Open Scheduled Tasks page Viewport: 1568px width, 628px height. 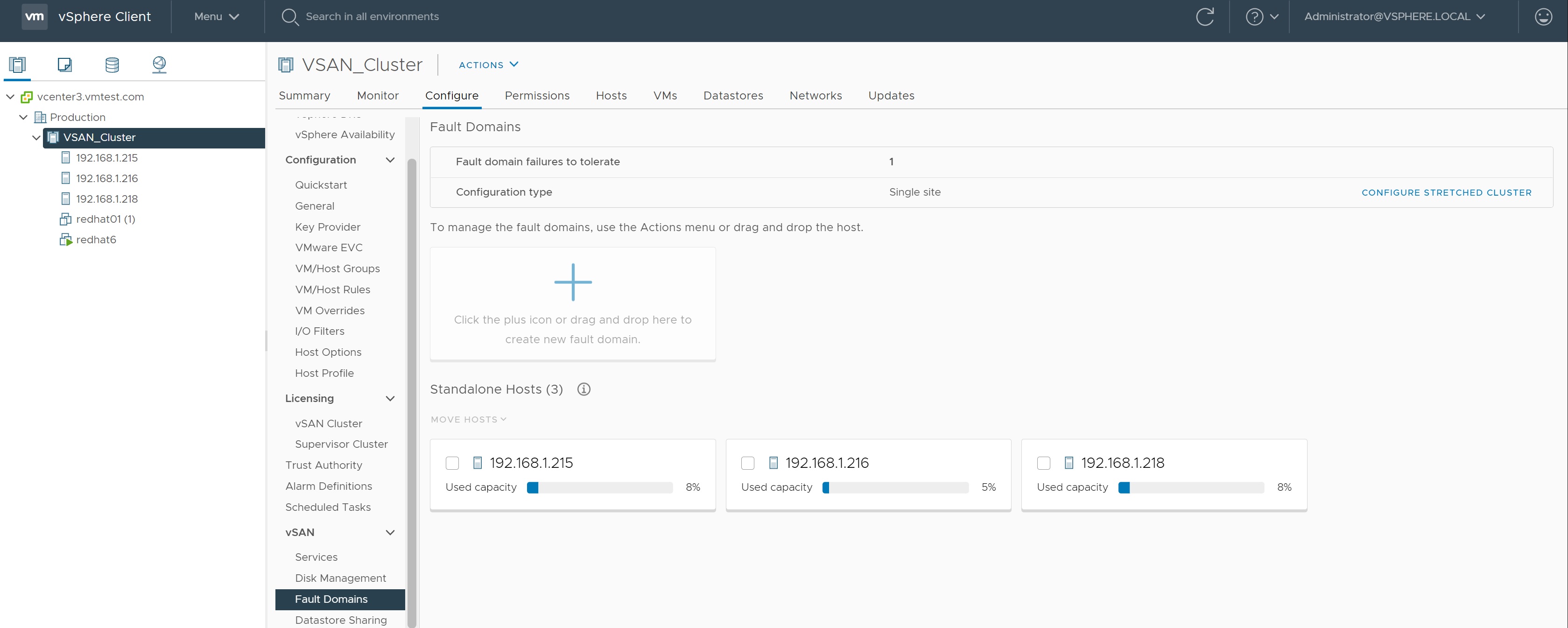328,508
